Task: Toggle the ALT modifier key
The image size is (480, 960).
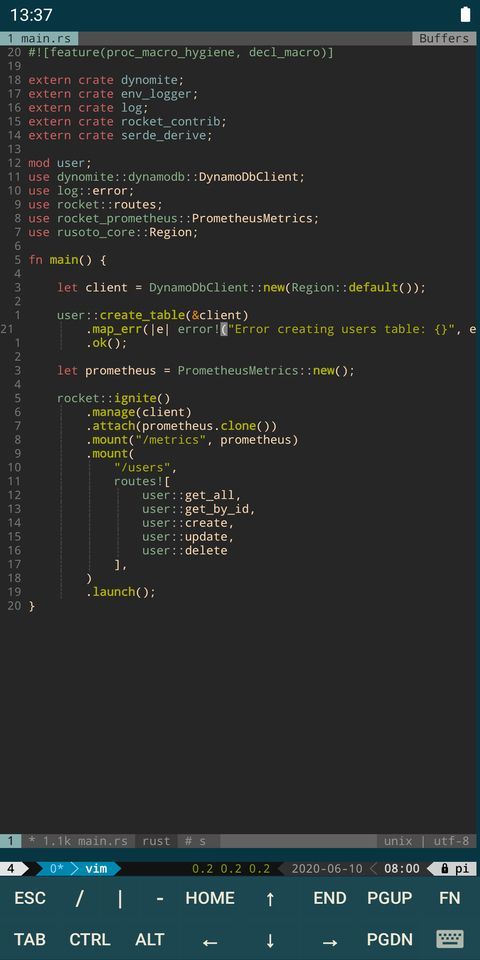Action: click(x=150, y=939)
